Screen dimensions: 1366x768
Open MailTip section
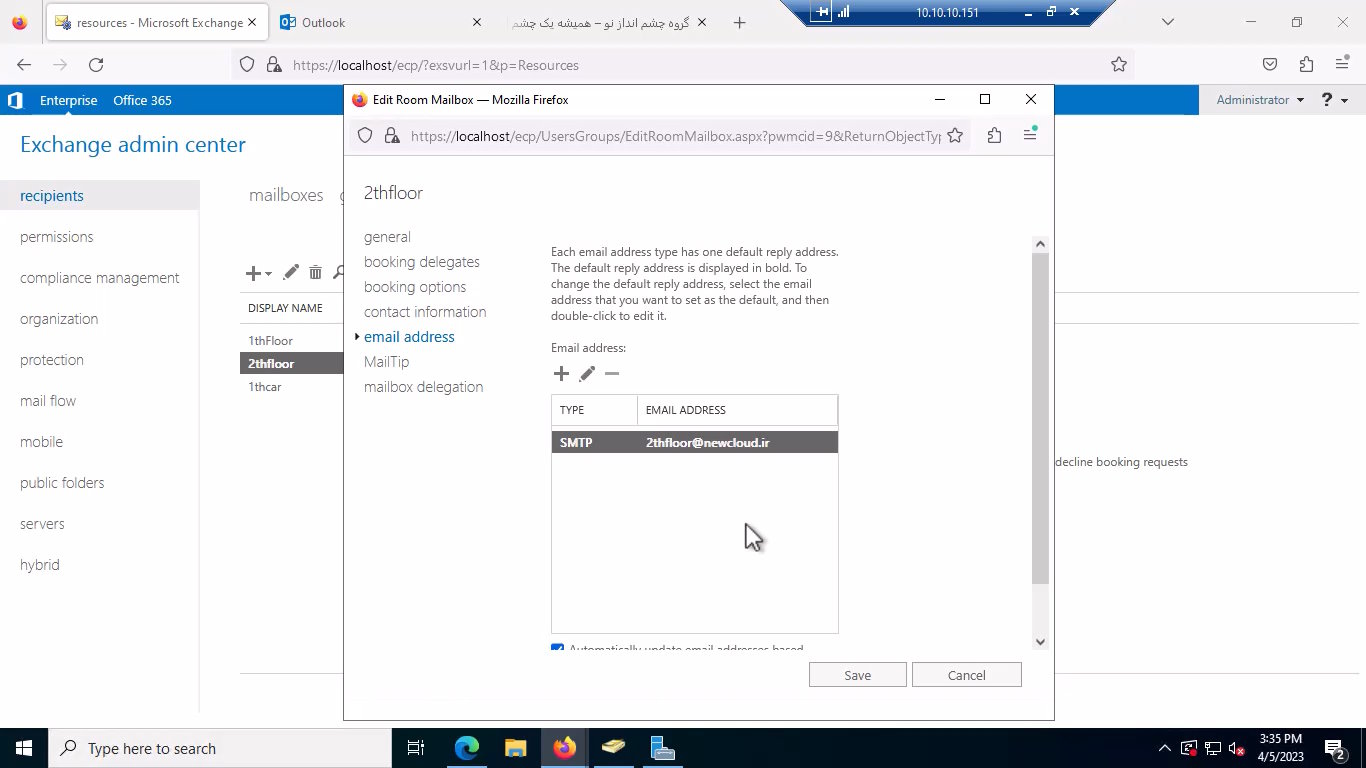[386, 362]
